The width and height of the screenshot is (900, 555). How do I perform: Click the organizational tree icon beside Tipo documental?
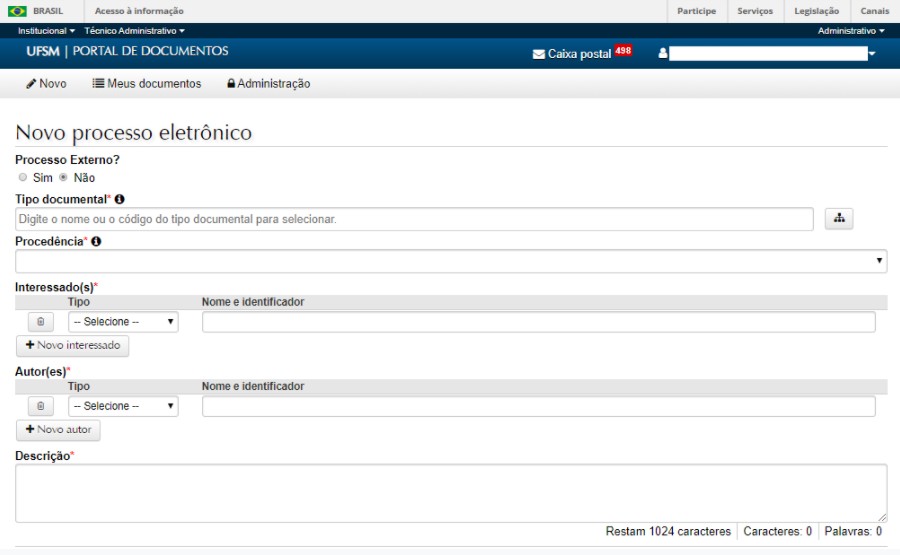click(x=838, y=219)
